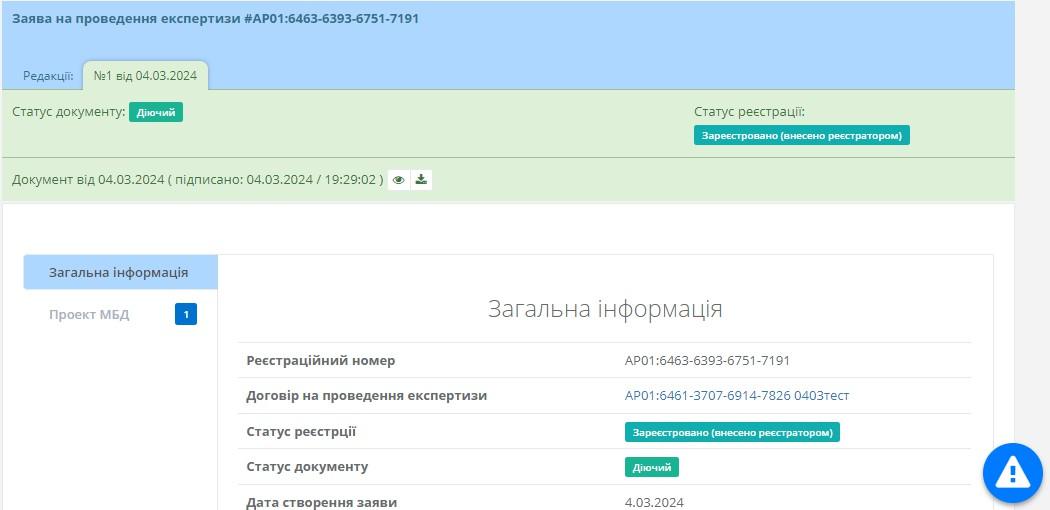Click the Договір на проведення експертизи row label

click(366, 396)
